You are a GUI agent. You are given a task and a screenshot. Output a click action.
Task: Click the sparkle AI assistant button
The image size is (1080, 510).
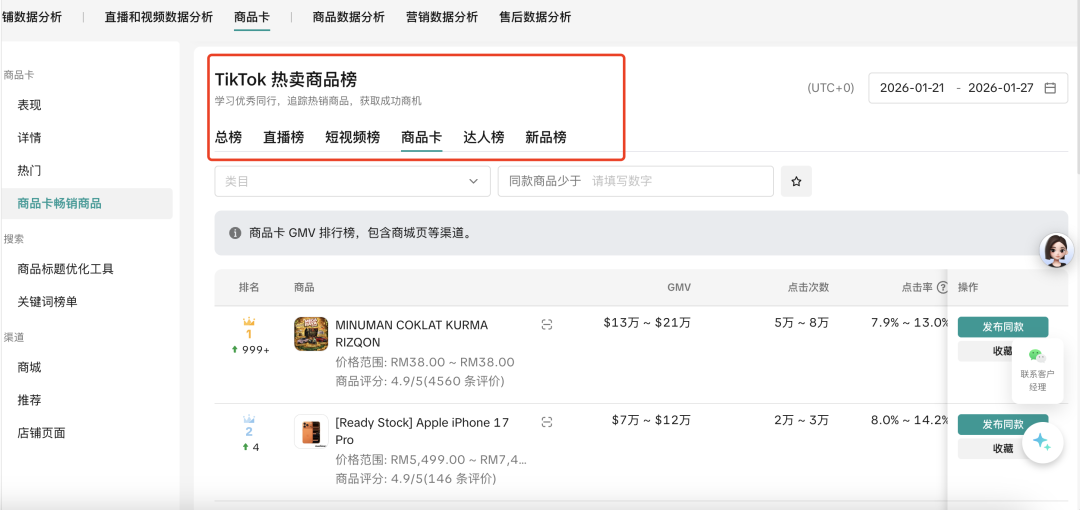(1042, 441)
